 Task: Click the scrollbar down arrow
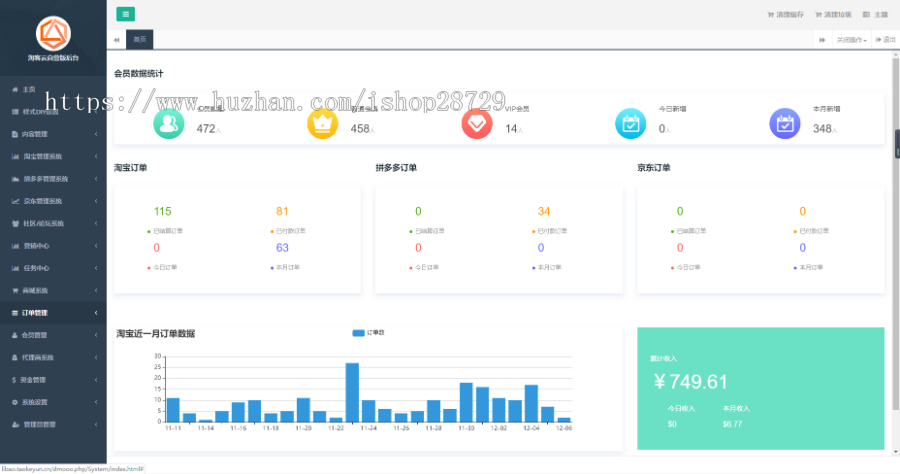click(895, 452)
